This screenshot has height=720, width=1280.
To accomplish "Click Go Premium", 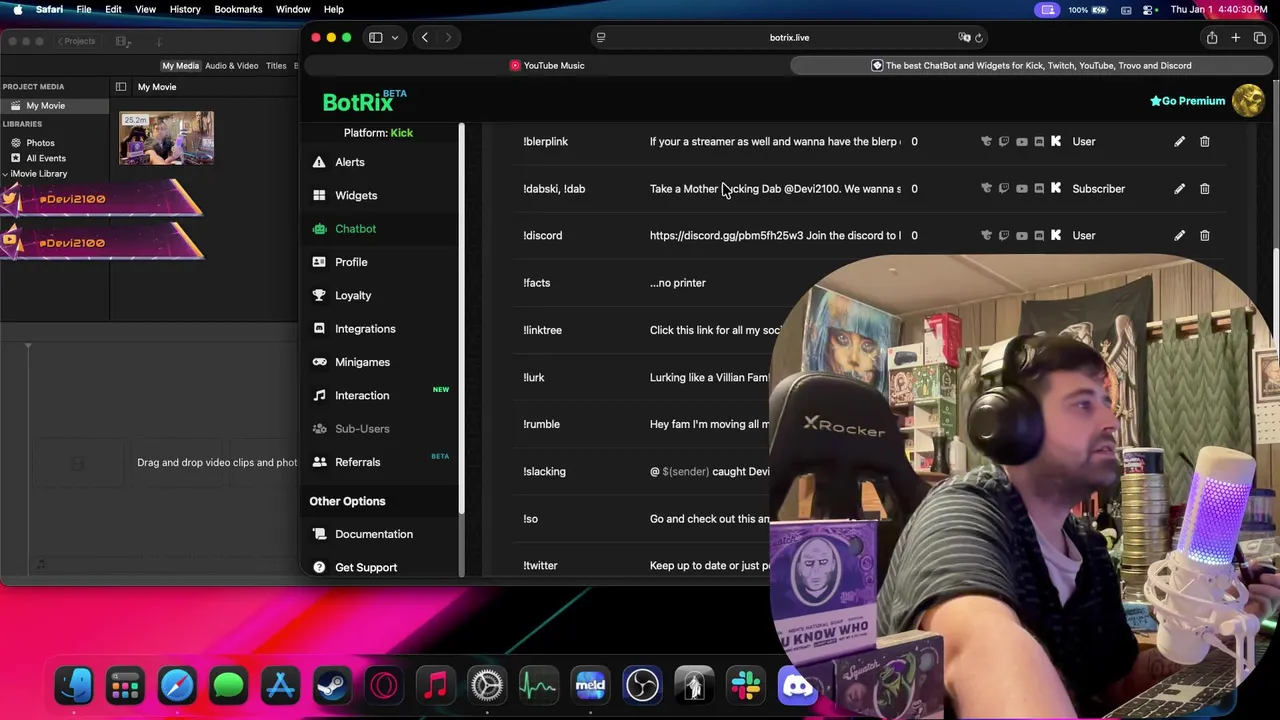I will pyautogui.click(x=1187, y=101).
